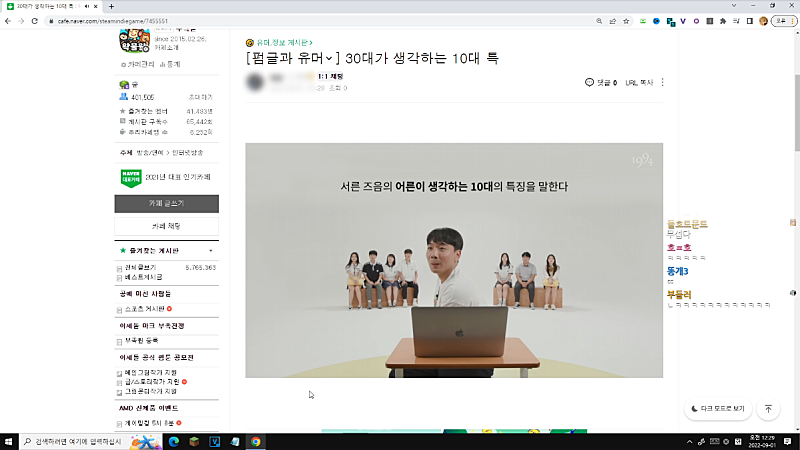Expand the post category dropdown arrow

(x=329, y=59)
